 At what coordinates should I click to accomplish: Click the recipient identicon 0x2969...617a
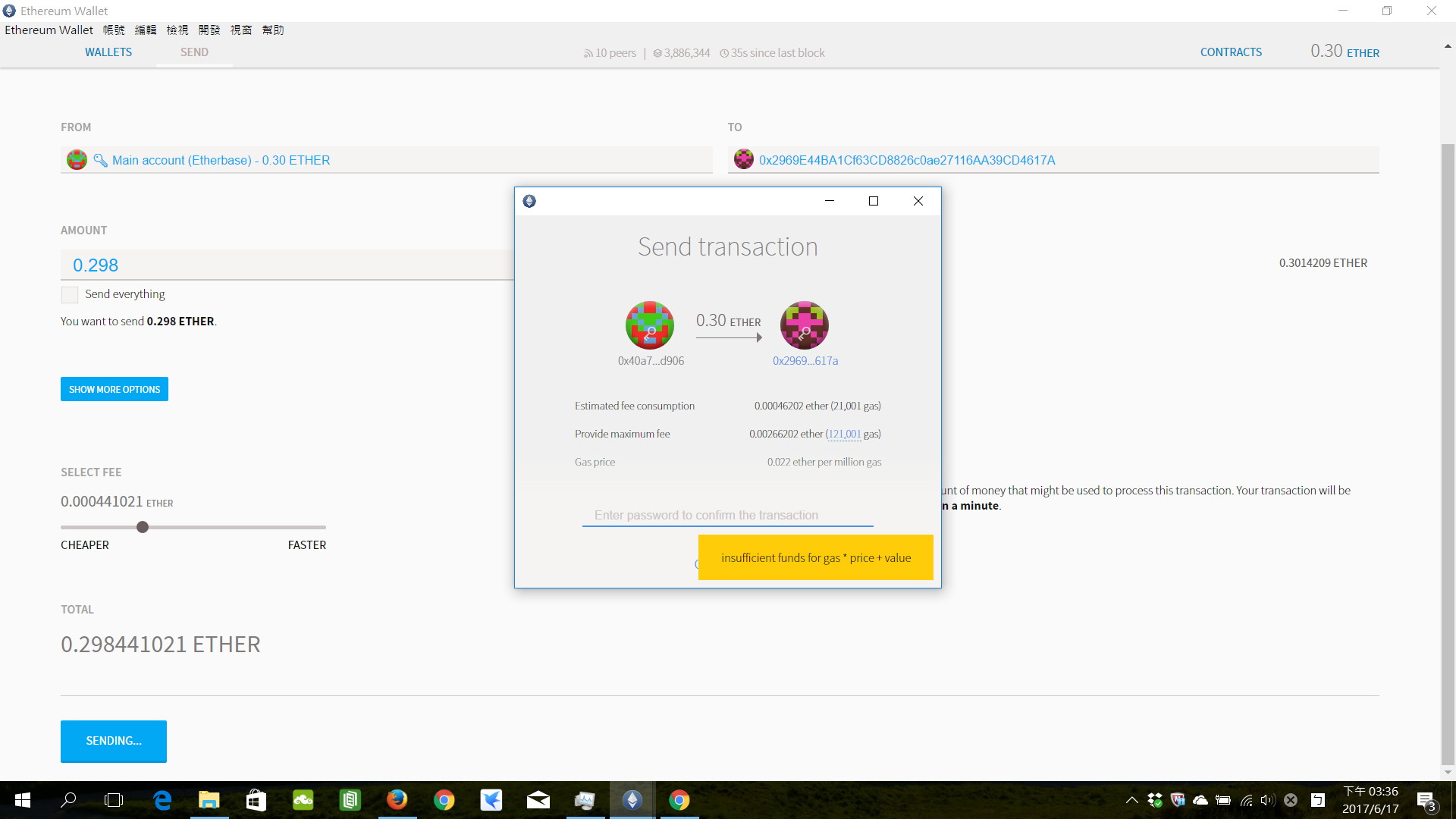point(805,325)
